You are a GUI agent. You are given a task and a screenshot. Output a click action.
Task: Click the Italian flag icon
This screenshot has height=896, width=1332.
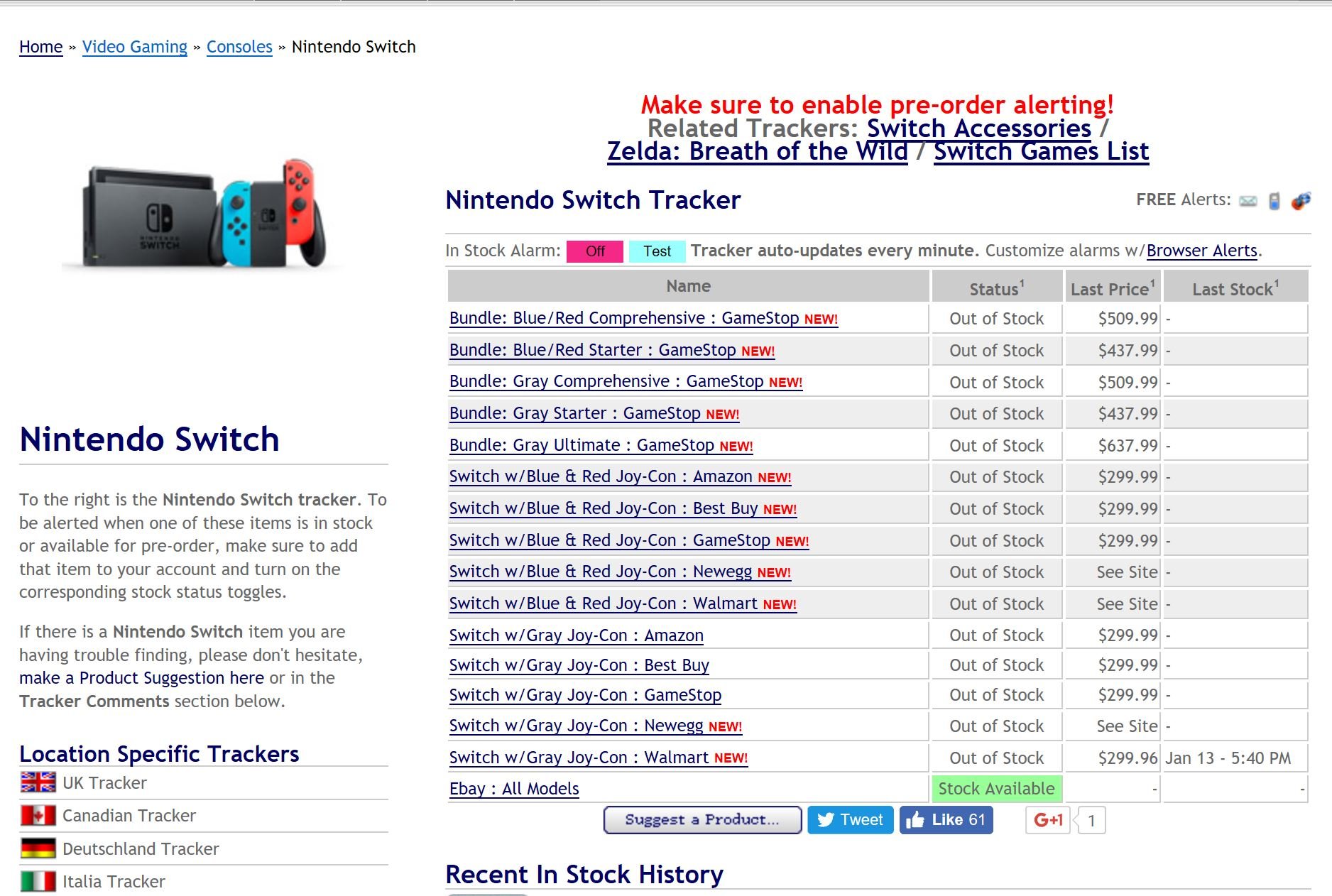click(38, 881)
